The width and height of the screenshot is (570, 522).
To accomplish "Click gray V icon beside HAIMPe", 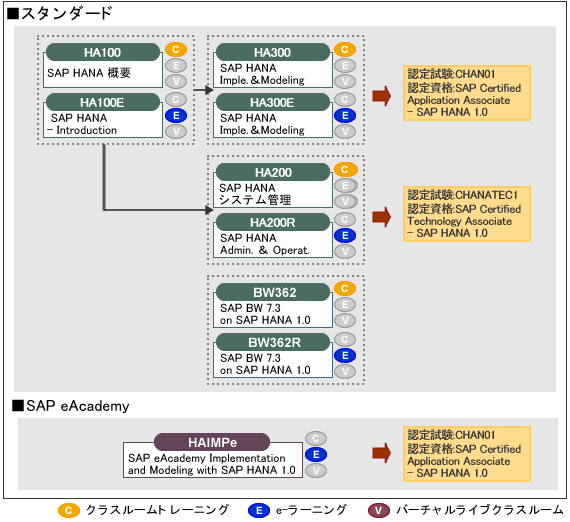I will click(x=316, y=470).
